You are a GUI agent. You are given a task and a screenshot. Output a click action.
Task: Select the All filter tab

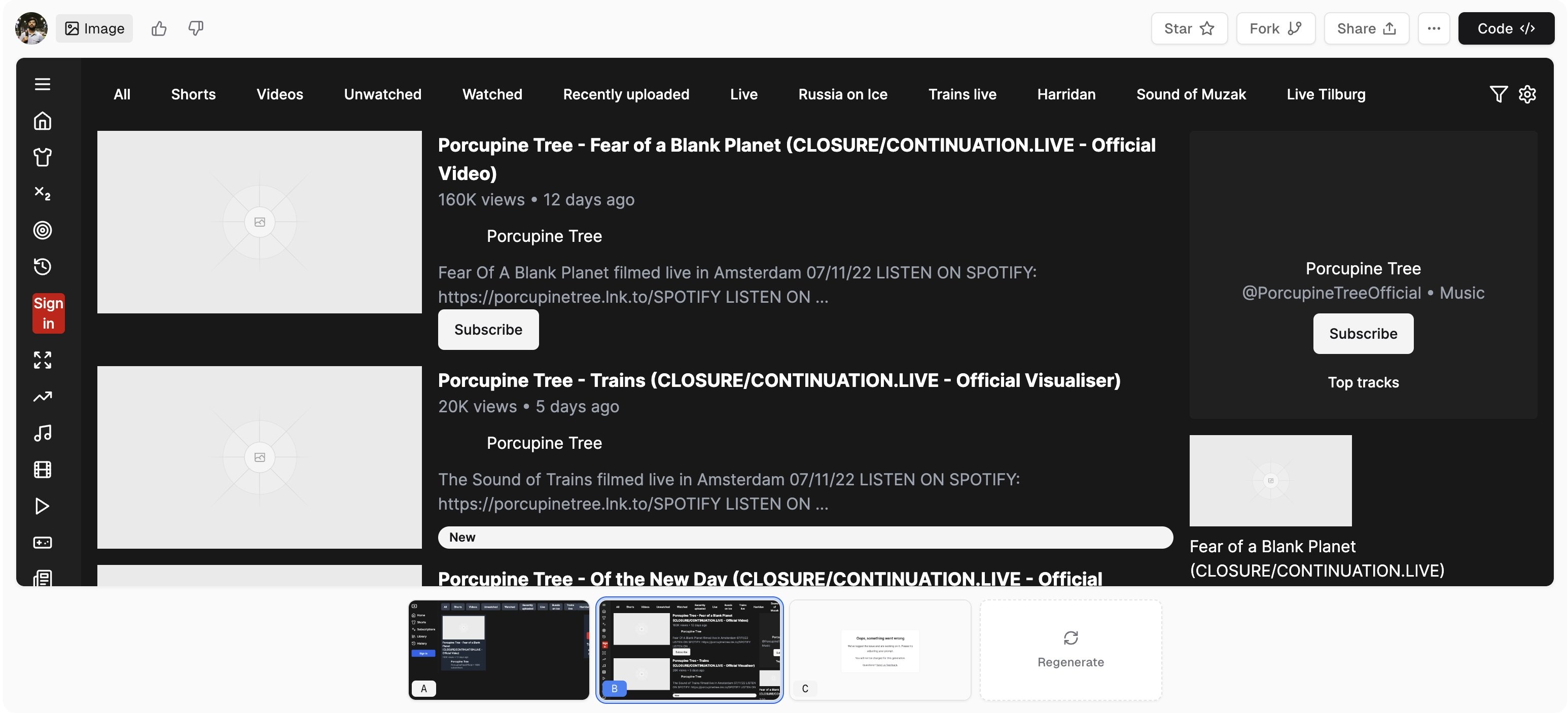122,94
